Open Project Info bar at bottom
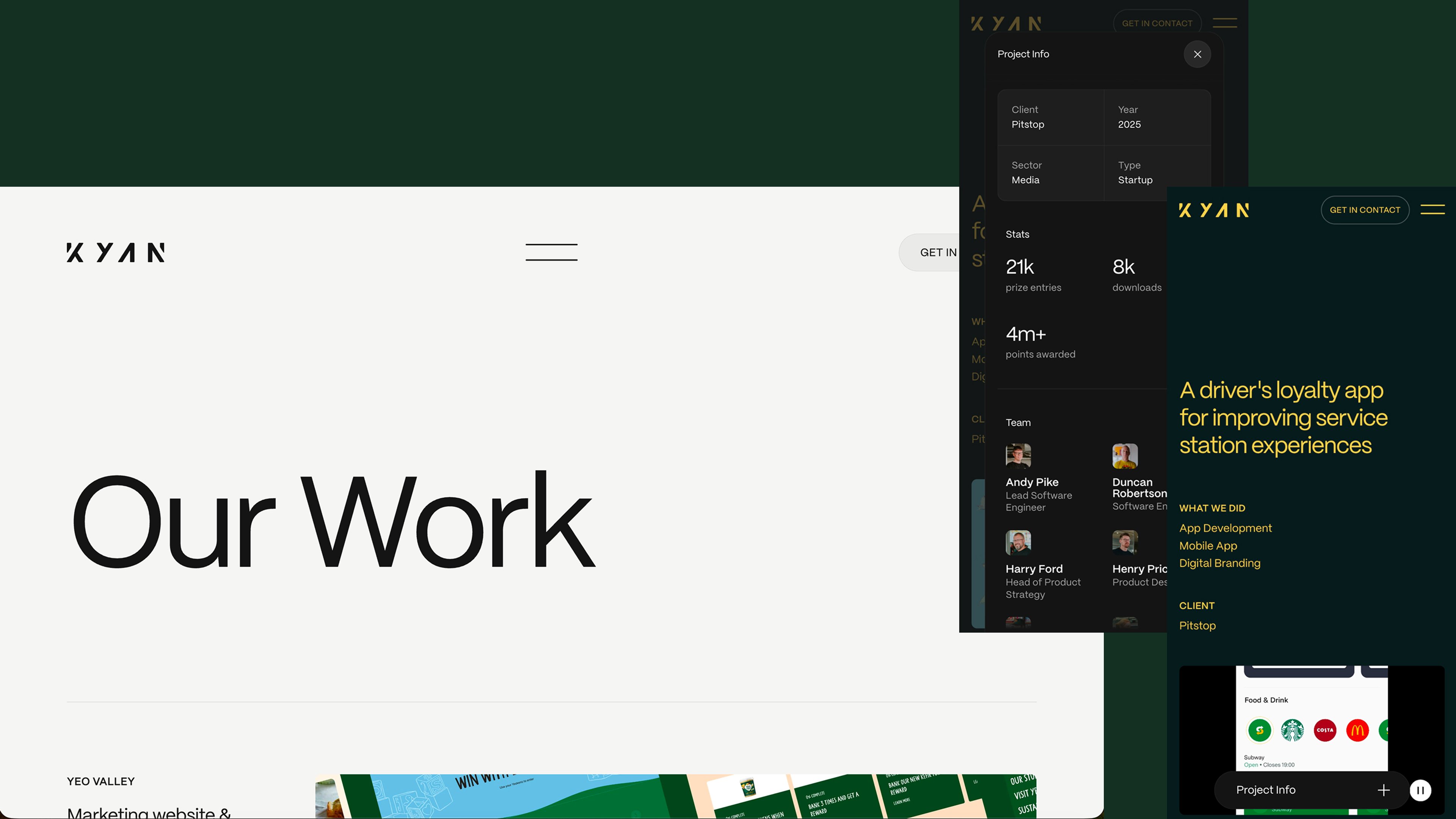The width and height of the screenshot is (1456, 819). (1311, 789)
